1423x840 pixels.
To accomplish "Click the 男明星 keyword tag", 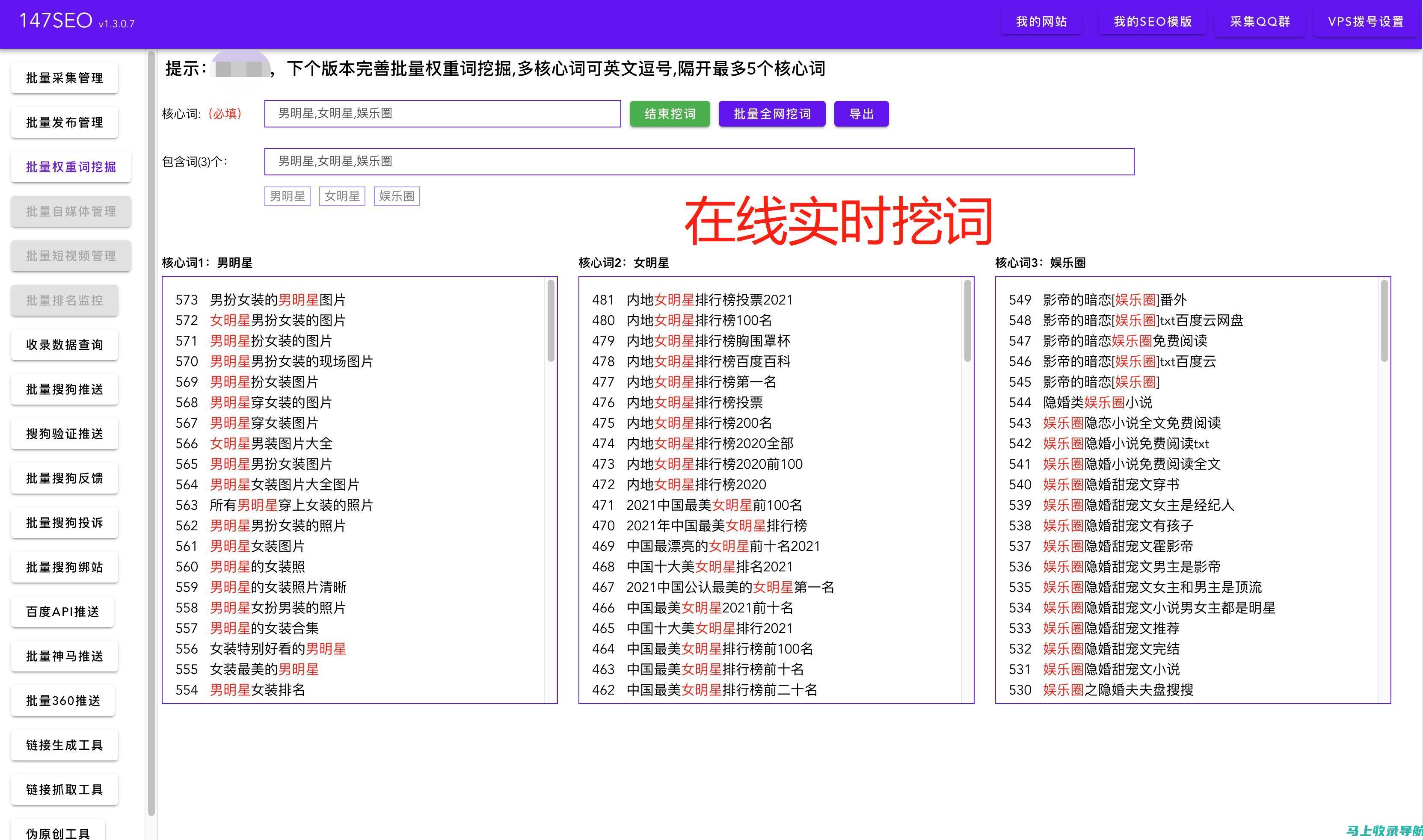I will (287, 196).
